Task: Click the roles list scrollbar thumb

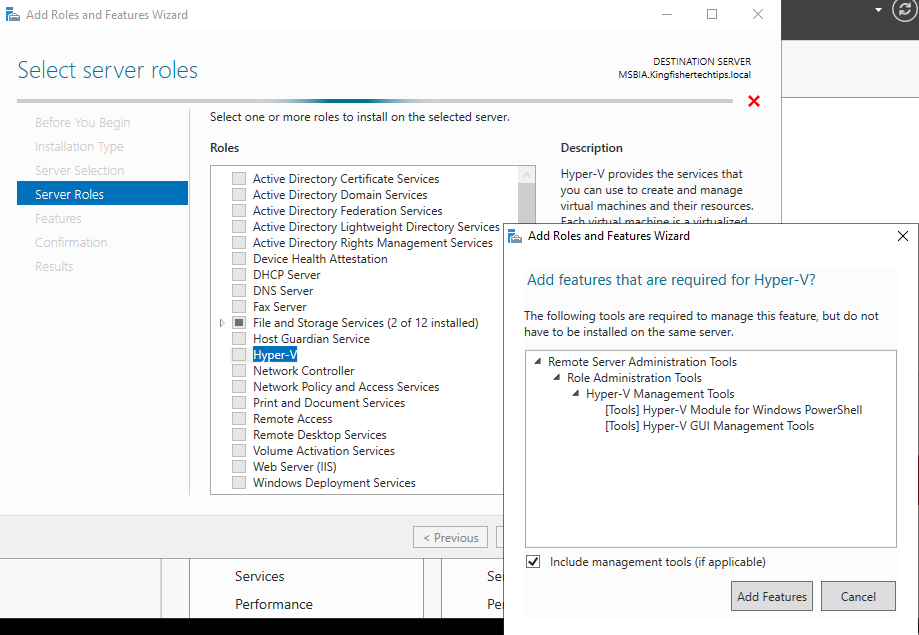Action: (x=526, y=203)
